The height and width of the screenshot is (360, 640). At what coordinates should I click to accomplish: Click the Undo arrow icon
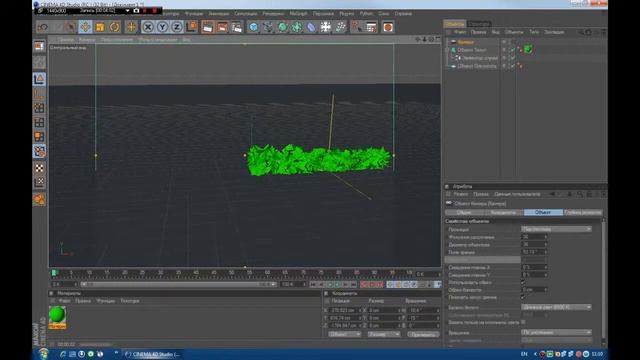[x=43, y=27]
